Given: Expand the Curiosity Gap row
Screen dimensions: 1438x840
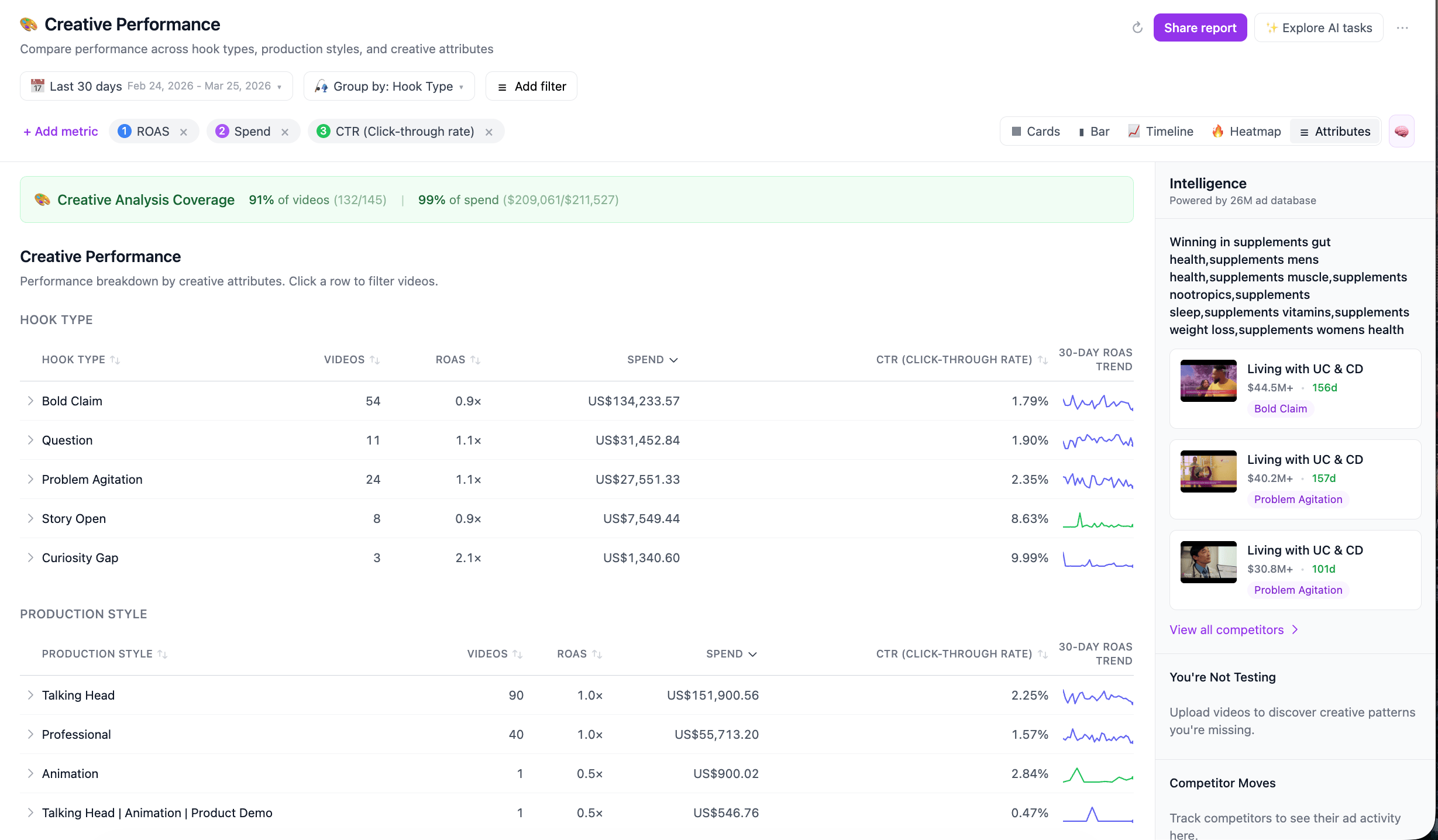Looking at the screenshot, I should coord(30,557).
